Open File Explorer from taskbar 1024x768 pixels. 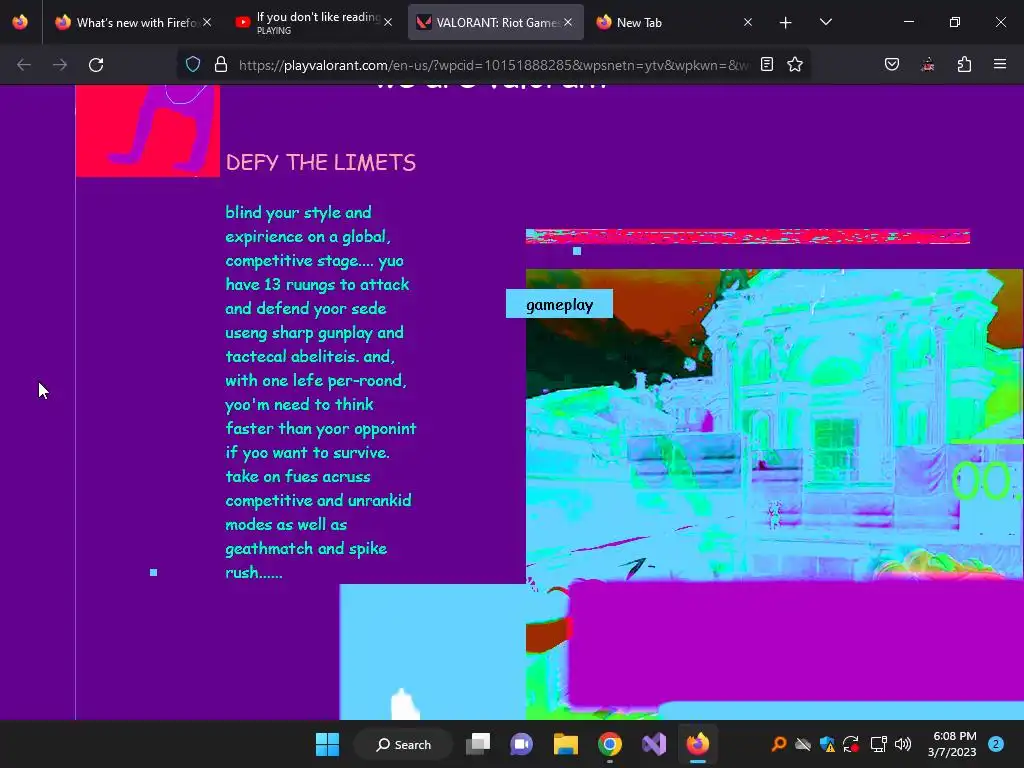tap(566, 744)
